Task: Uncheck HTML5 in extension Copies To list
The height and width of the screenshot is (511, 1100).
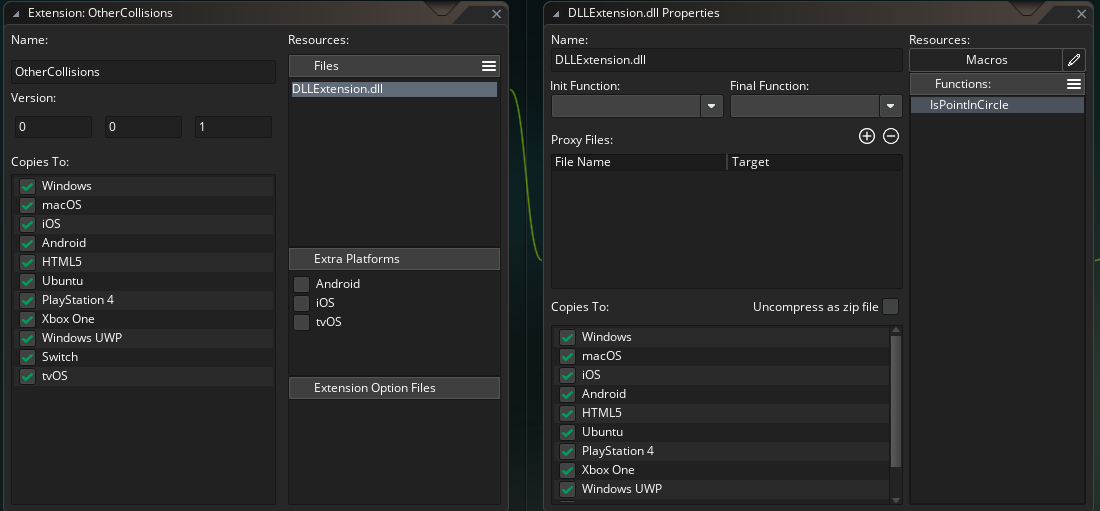Action: (27, 263)
